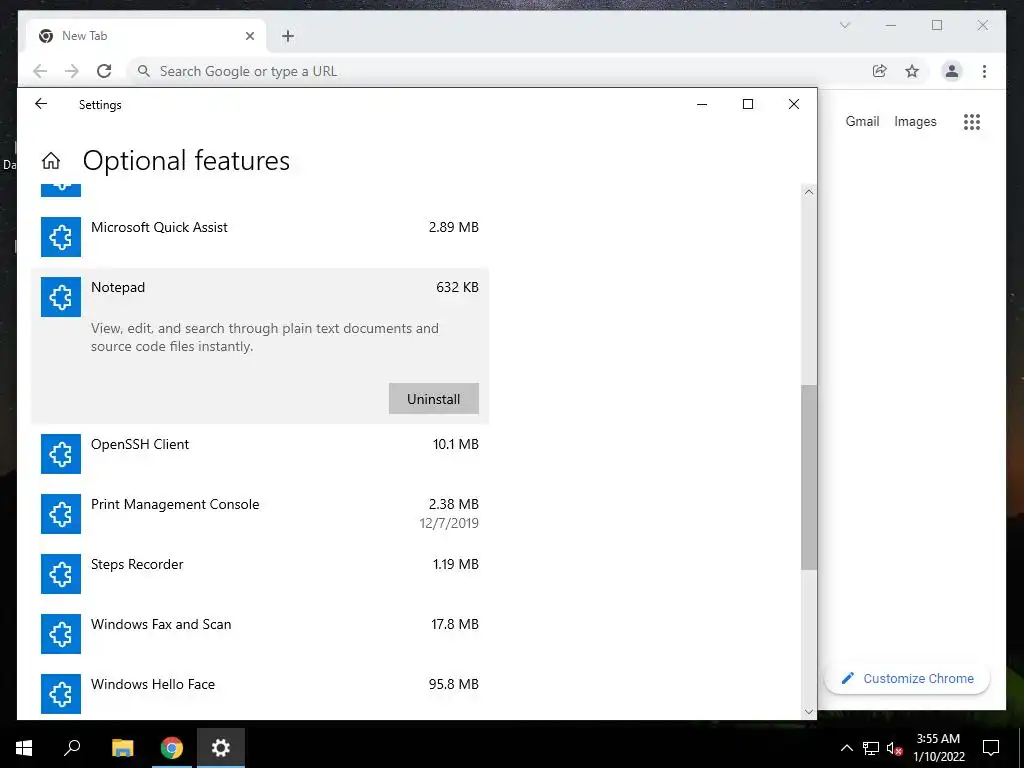Image resolution: width=1024 pixels, height=768 pixels.
Task: Maximize the Settings window
Action: (x=748, y=104)
